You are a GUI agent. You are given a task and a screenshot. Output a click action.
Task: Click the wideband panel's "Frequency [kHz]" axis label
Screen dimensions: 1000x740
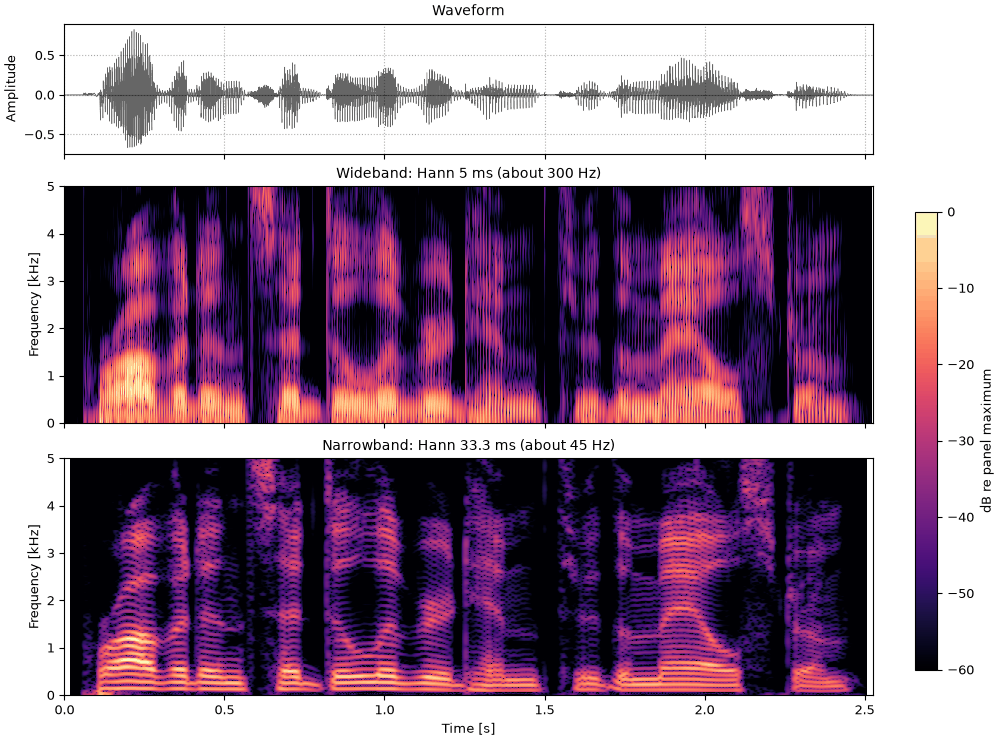point(33,304)
